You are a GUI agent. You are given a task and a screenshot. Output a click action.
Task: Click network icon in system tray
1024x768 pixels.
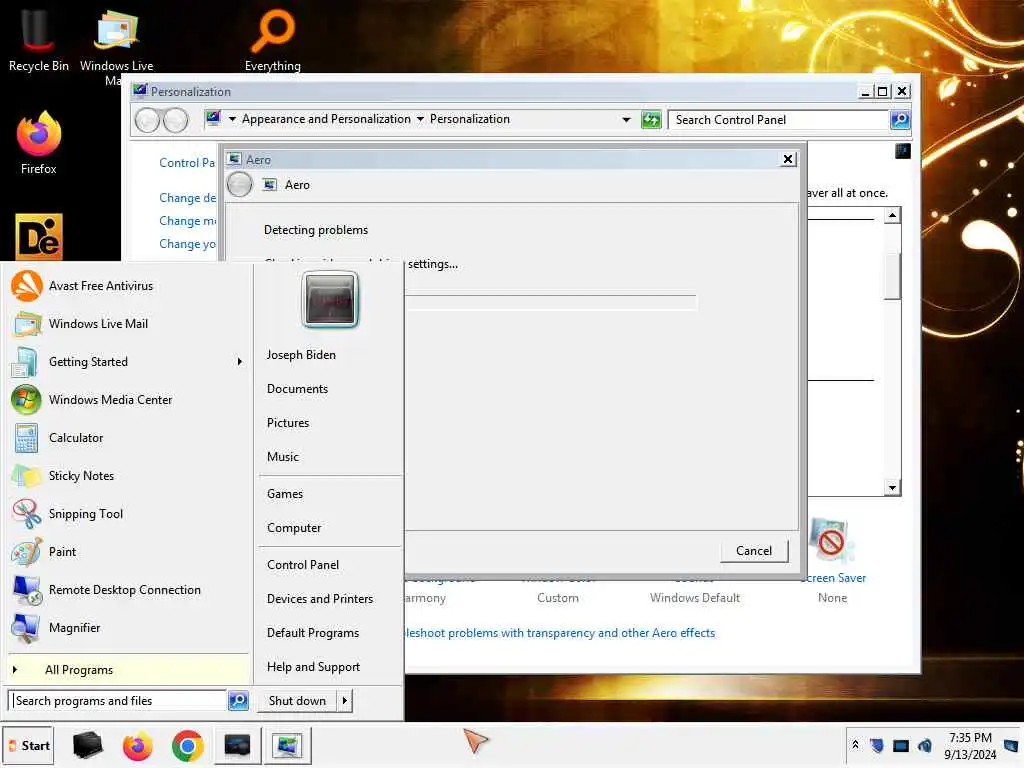coord(901,745)
